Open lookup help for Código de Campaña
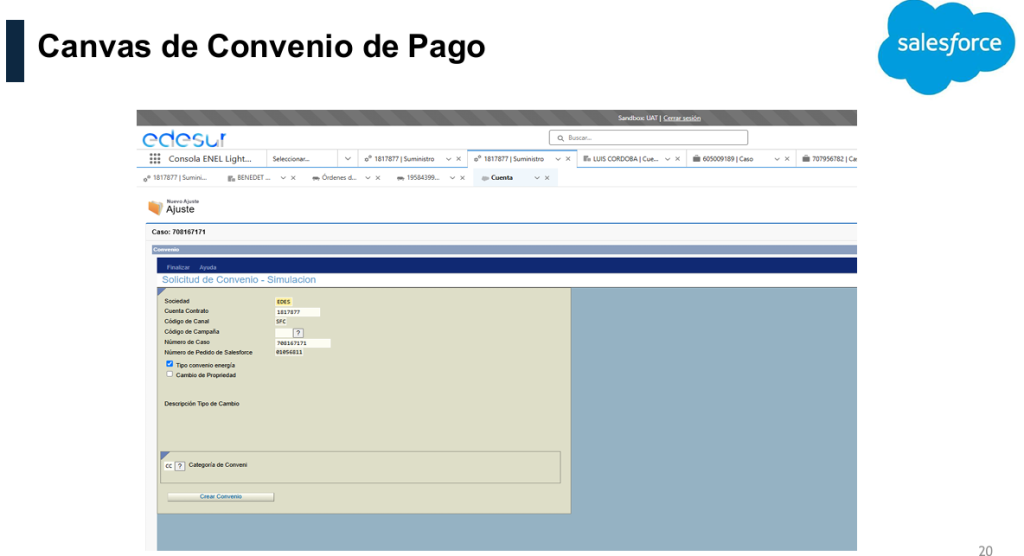This screenshot has height=556, width=1024. tap(298, 332)
